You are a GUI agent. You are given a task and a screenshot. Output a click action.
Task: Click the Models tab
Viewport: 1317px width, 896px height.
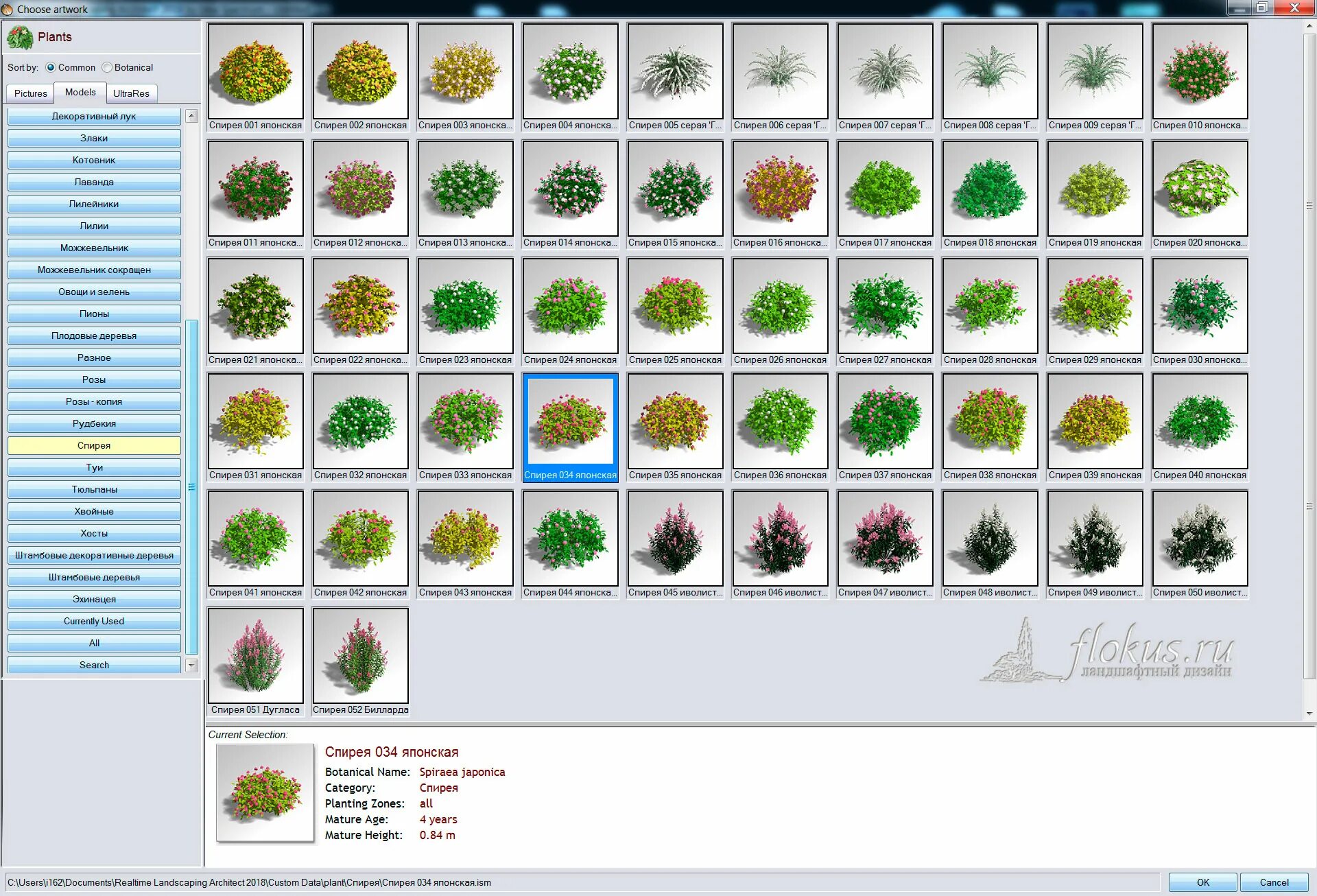[79, 92]
